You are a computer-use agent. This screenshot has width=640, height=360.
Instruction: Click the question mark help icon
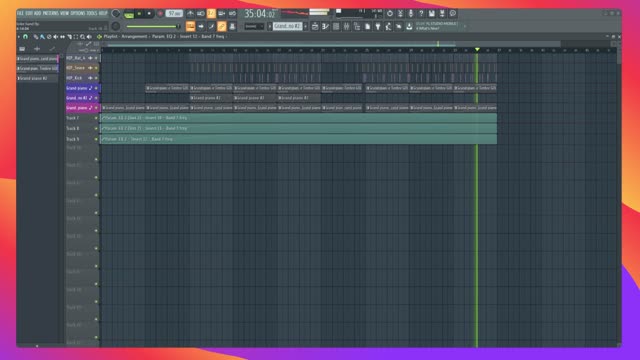(x=421, y=13)
